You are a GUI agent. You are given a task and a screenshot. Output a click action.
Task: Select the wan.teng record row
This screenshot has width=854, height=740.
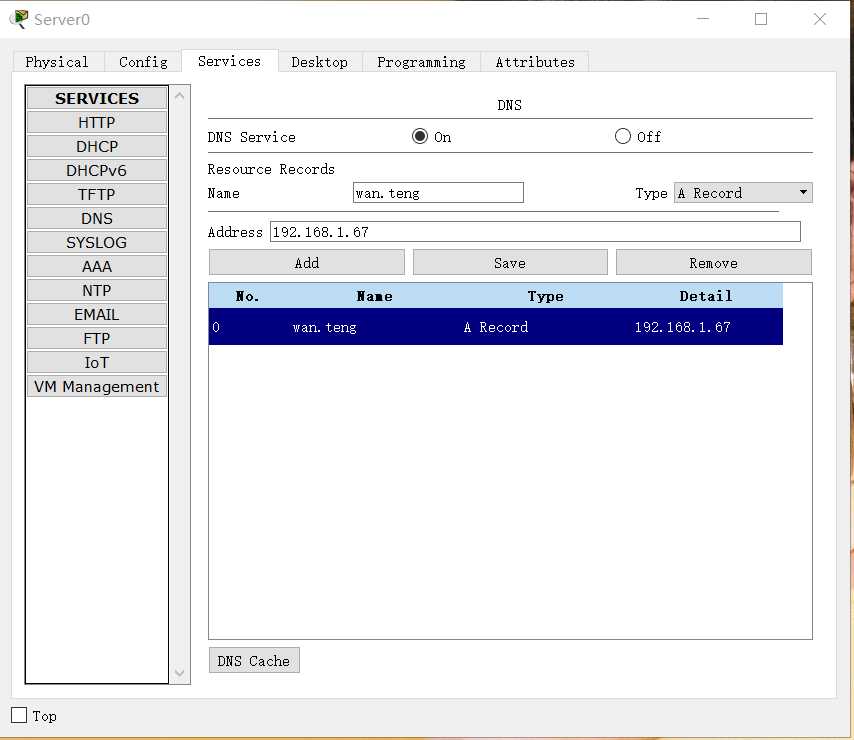point(496,327)
